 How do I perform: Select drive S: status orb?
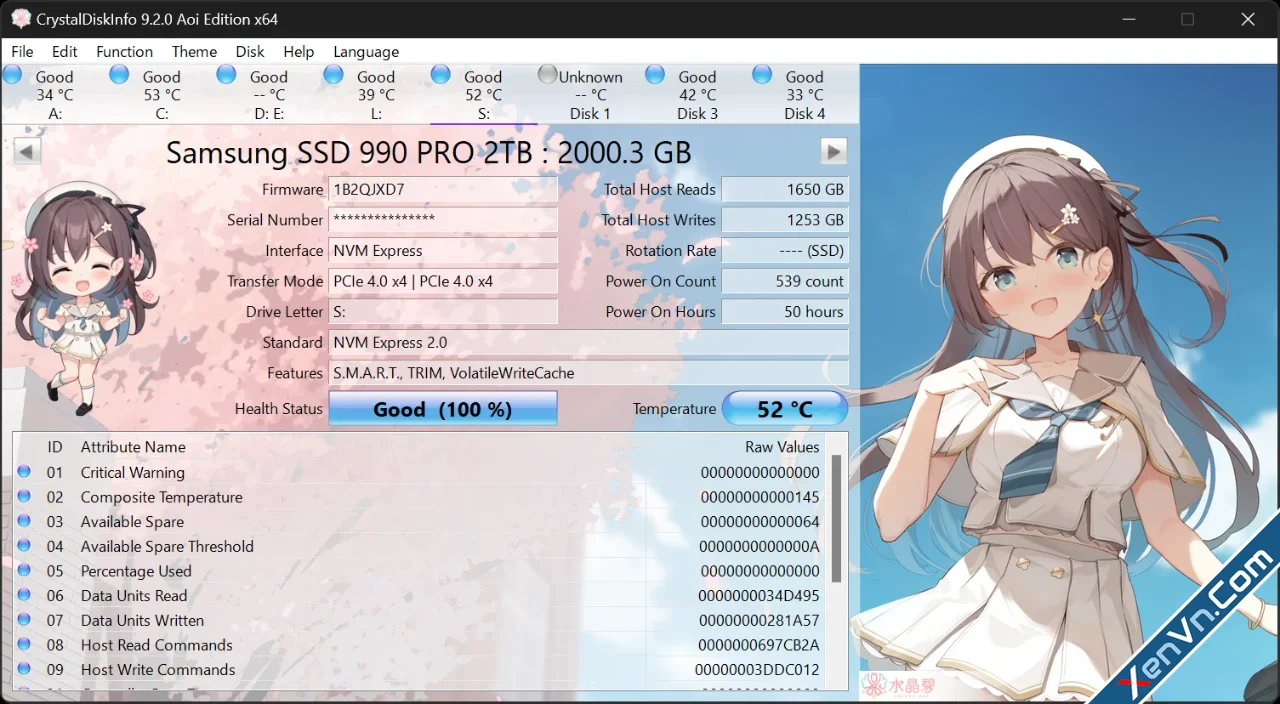pyautogui.click(x=440, y=74)
